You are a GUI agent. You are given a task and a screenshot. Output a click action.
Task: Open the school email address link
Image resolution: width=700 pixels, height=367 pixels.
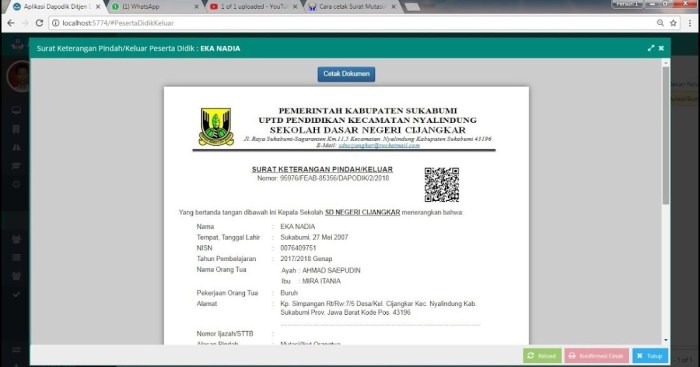379,145
